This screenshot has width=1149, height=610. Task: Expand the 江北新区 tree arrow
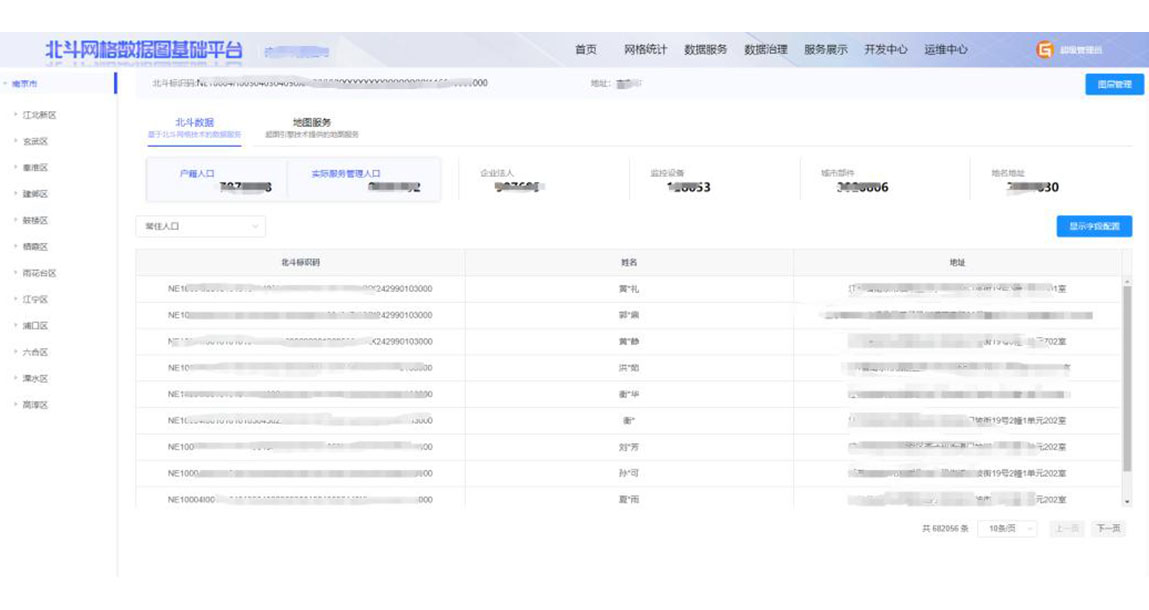[x=15, y=115]
